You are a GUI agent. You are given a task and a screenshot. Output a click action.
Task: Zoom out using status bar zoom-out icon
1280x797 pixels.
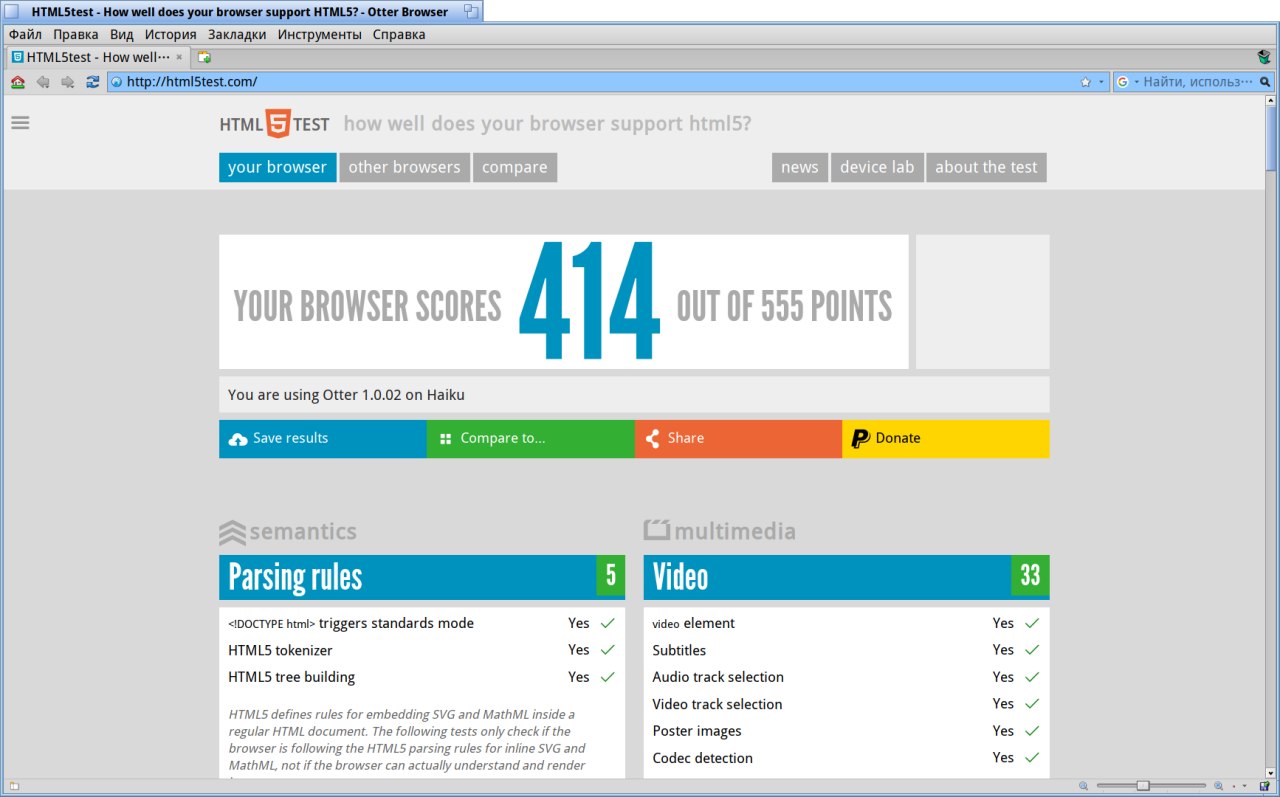tap(1085, 786)
